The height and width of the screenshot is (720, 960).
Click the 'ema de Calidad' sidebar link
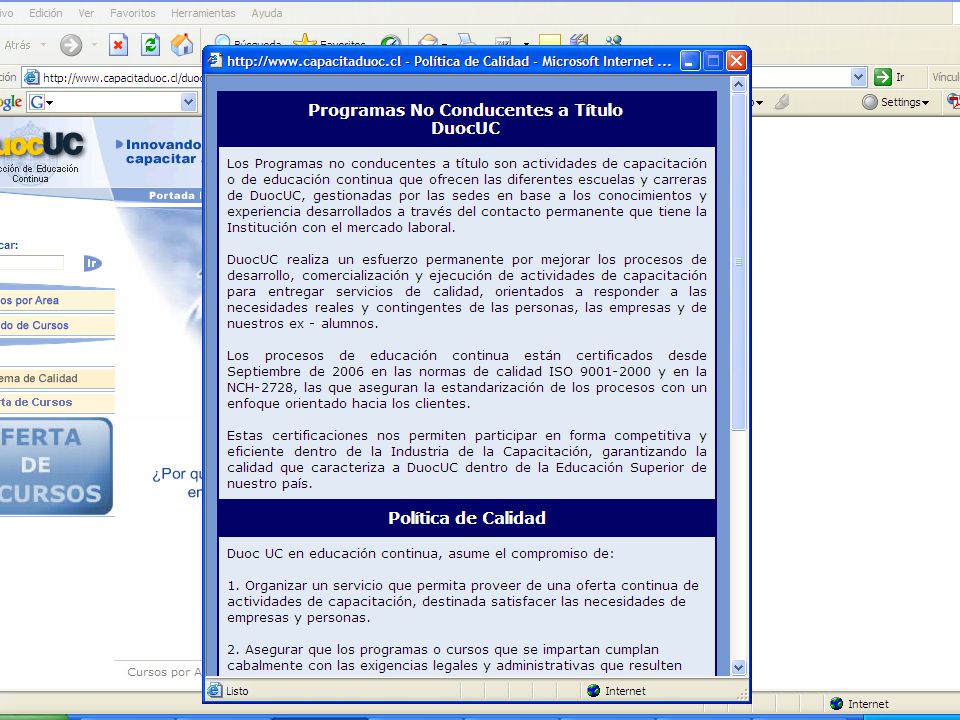pos(57,378)
